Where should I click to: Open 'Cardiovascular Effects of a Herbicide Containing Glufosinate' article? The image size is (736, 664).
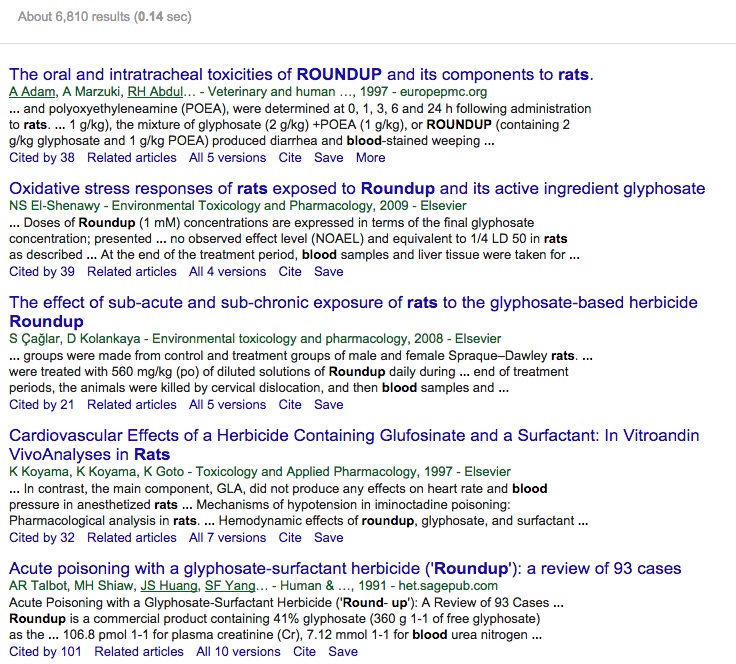pos(354,444)
